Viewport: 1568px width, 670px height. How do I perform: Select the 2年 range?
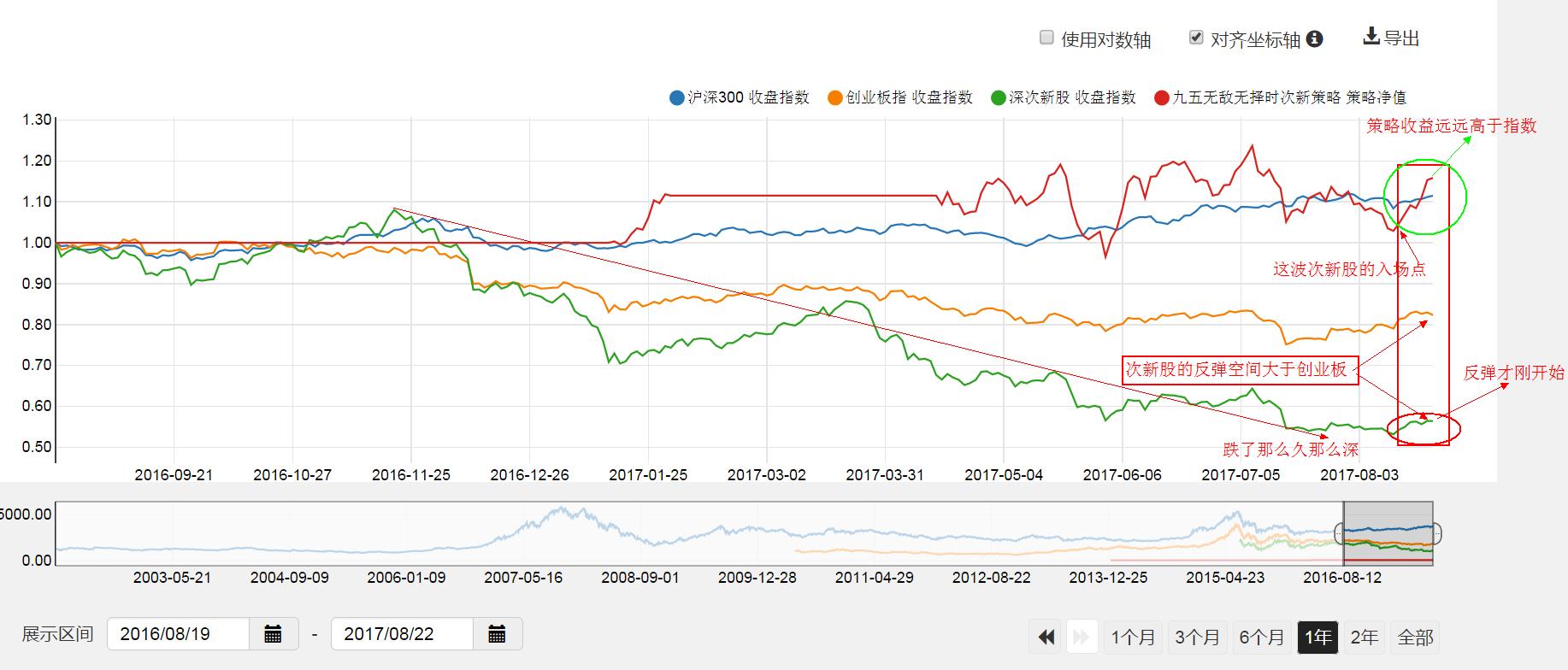point(1364,637)
